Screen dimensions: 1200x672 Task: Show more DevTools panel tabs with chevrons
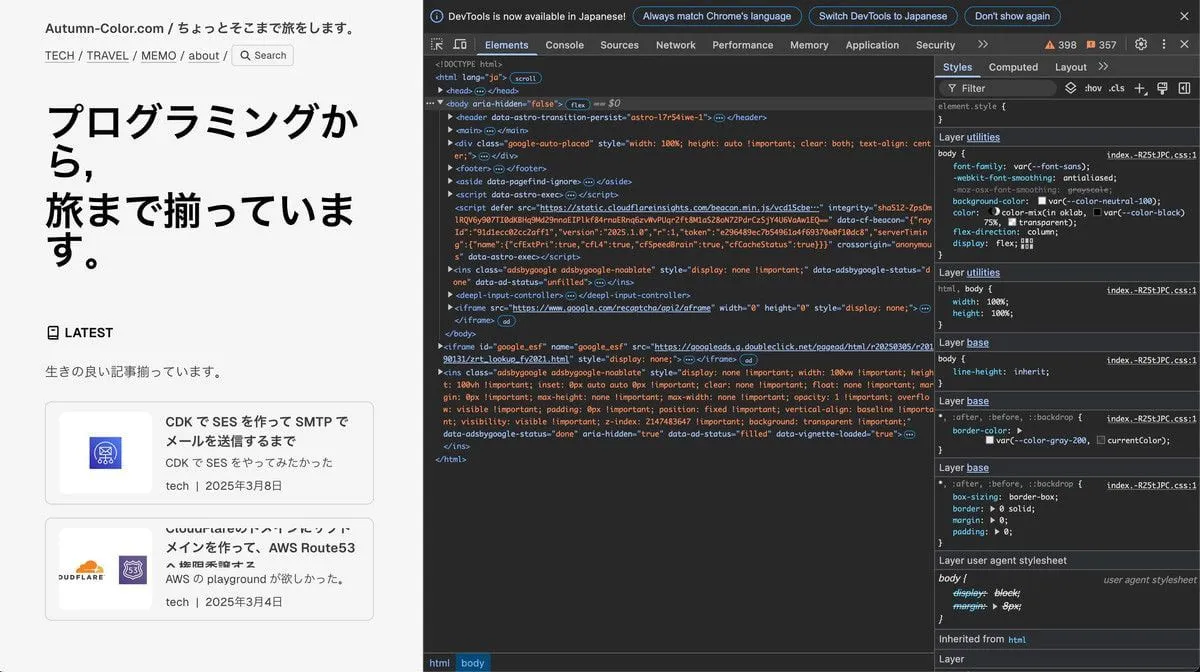point(983,45)
